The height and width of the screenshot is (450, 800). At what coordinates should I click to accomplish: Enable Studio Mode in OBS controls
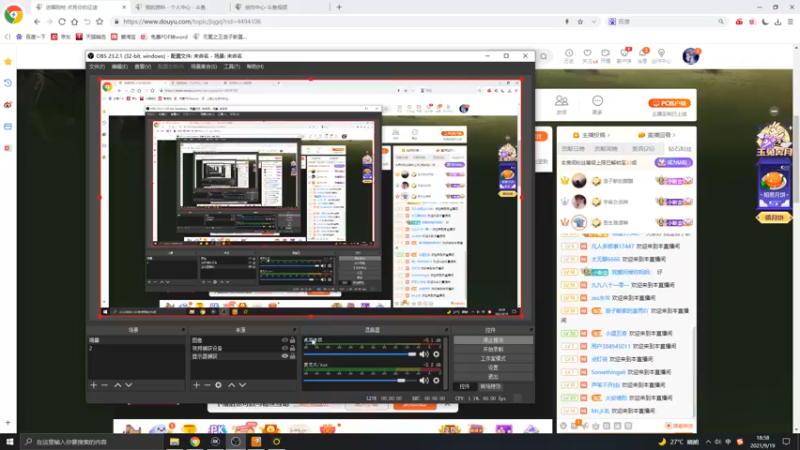point(493,359)
